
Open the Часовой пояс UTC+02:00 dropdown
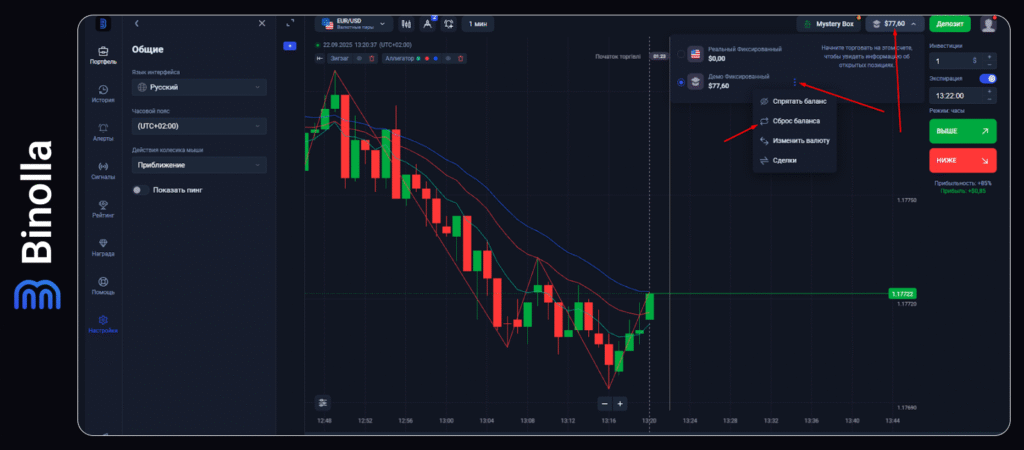coord(199,126)
